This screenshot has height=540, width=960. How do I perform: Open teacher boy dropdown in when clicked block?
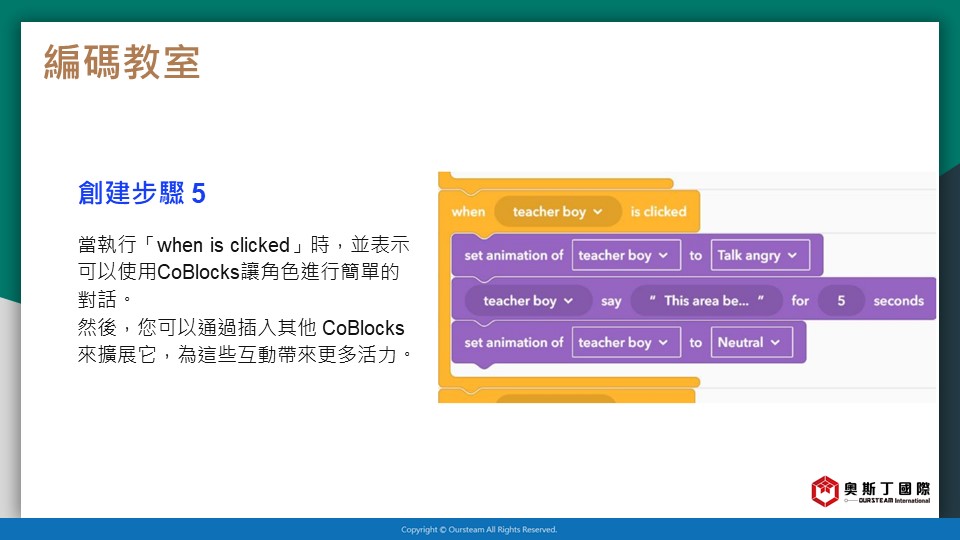pos(558,212)
